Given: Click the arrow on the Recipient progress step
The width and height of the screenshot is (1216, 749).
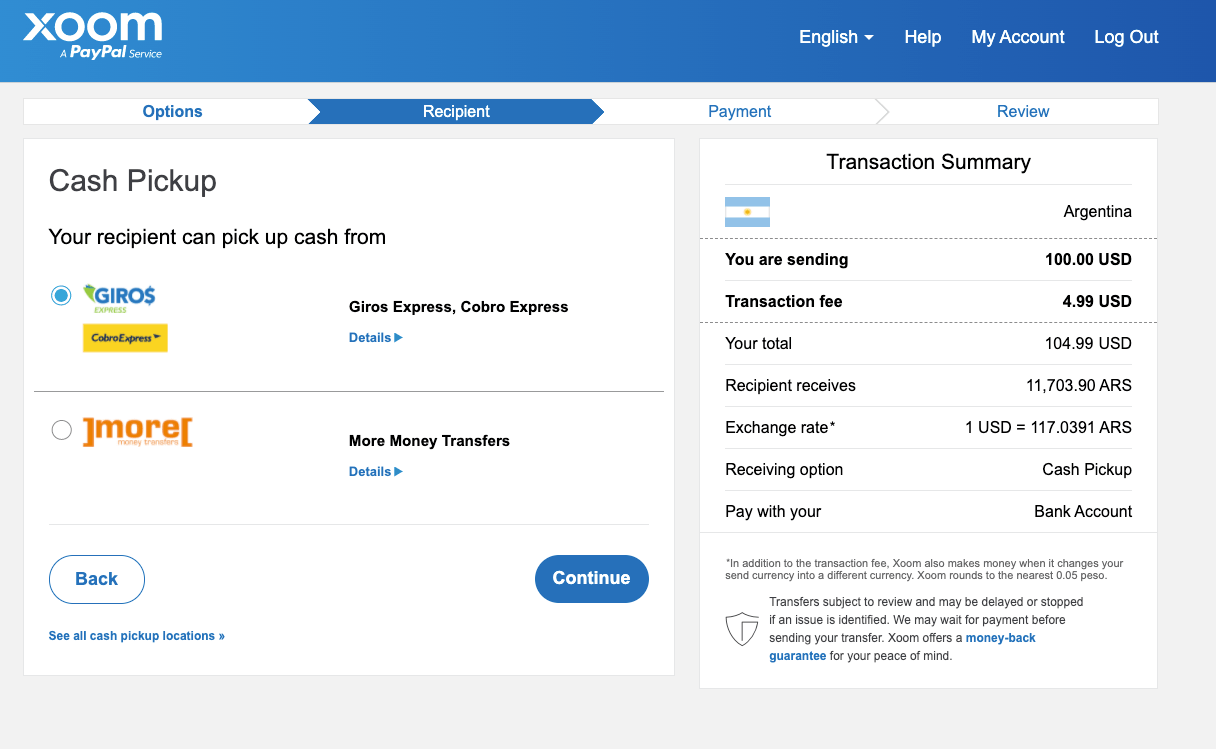Looking at the screenshot, I should (x=597, y=111).
